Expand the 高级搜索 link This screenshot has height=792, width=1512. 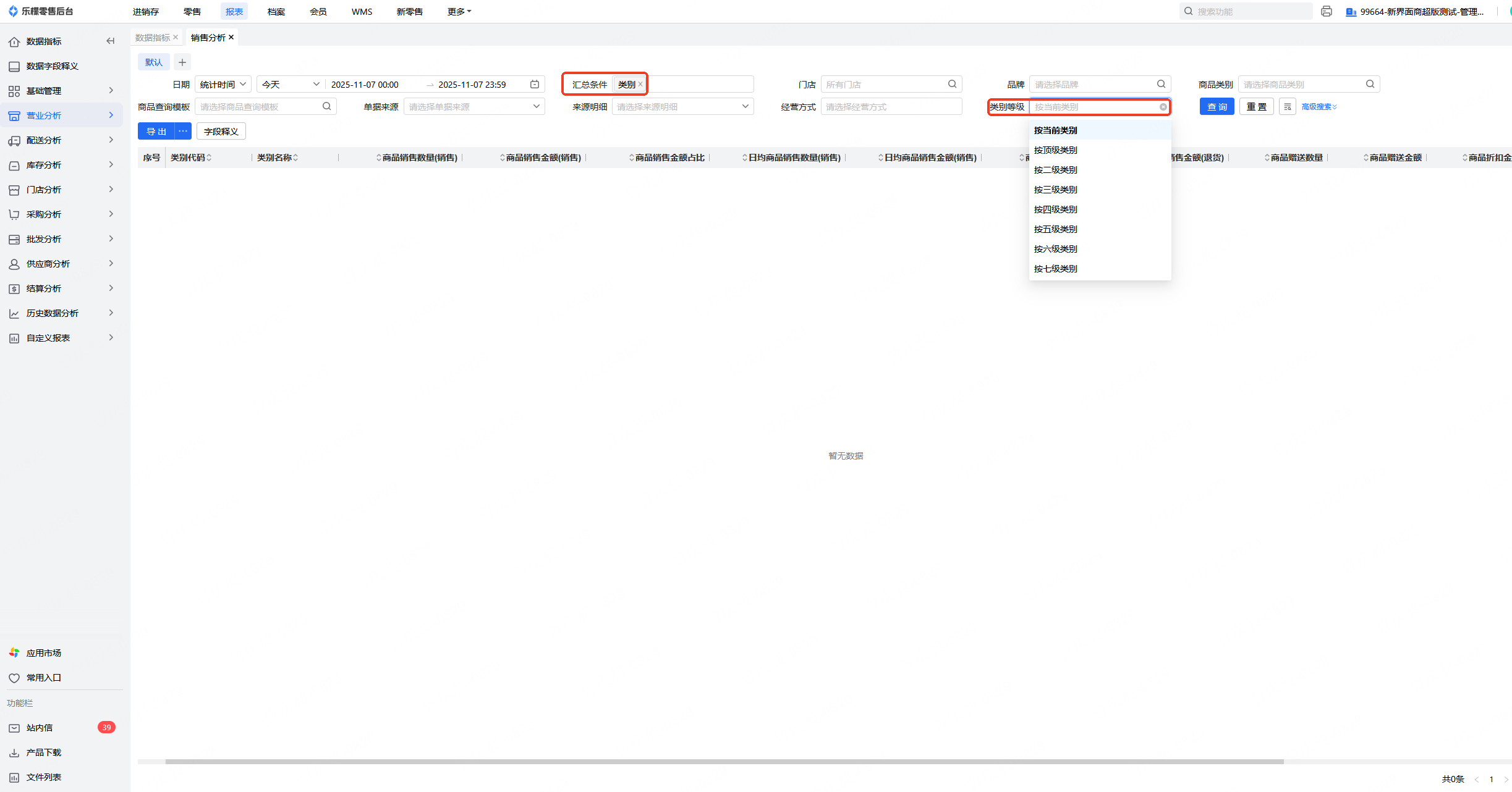pyautogui.click(x=1319, y=107)
